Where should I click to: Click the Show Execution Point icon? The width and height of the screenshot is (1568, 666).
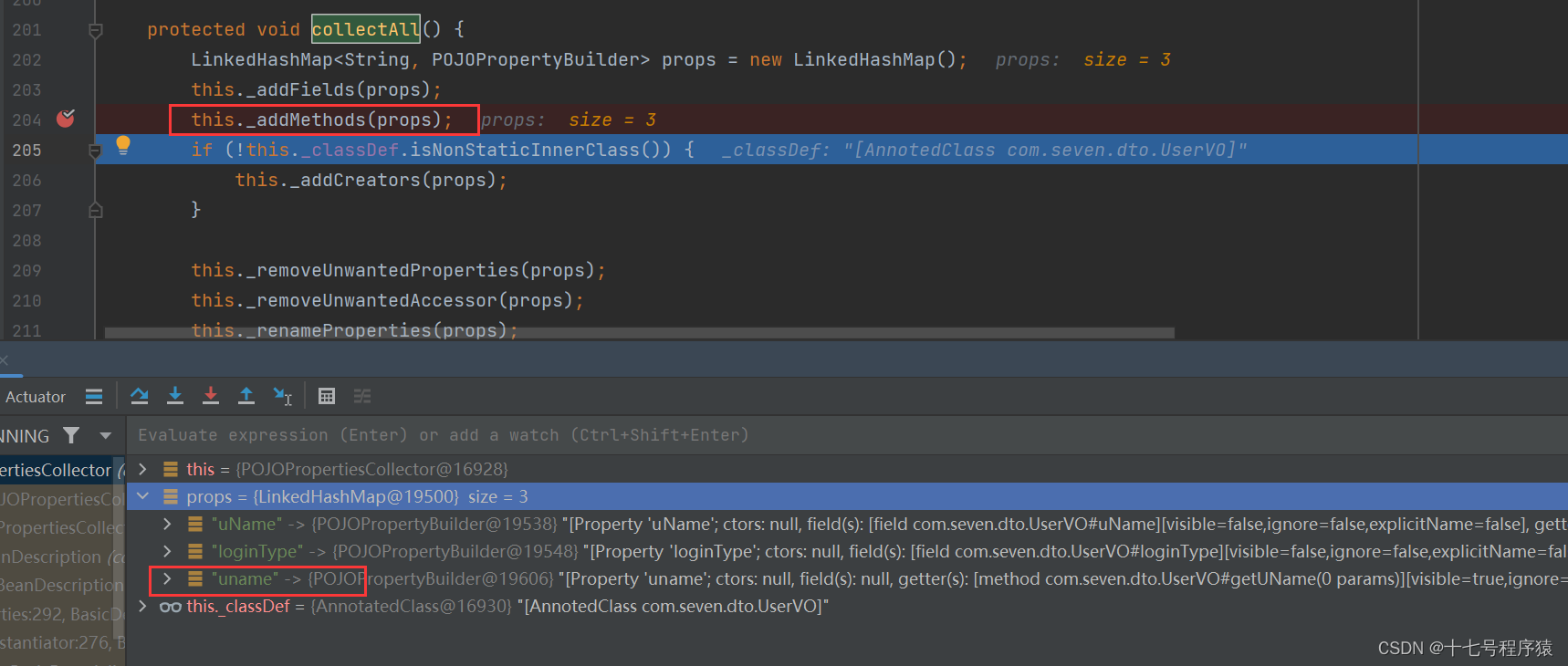click(94, 396)
